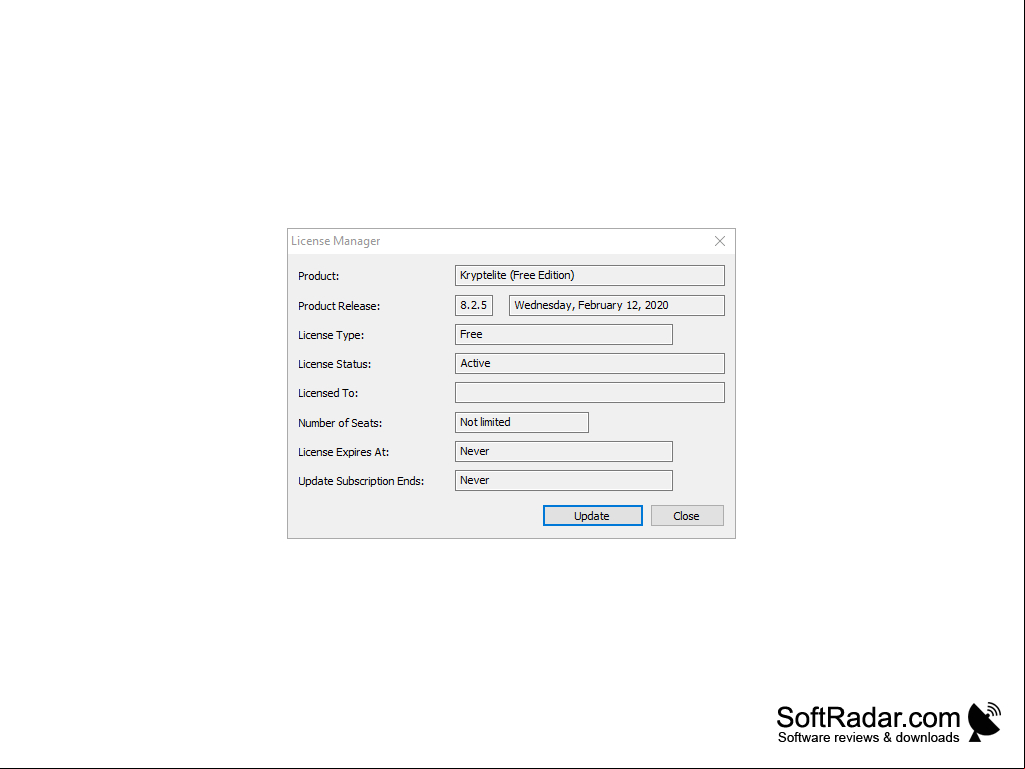Click the Close button

tap(687, 515)
